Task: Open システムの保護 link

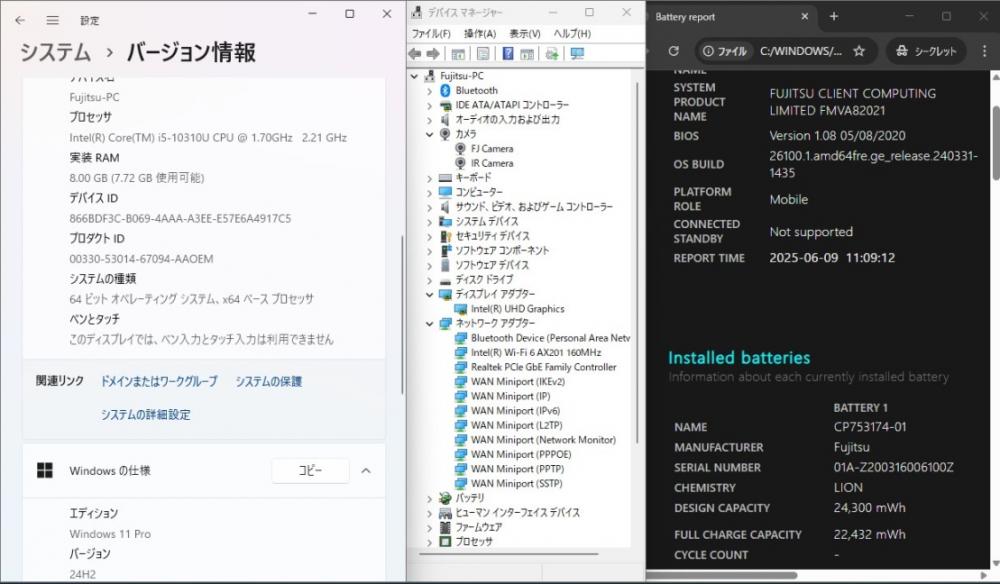Action: (x=268, y=381)
